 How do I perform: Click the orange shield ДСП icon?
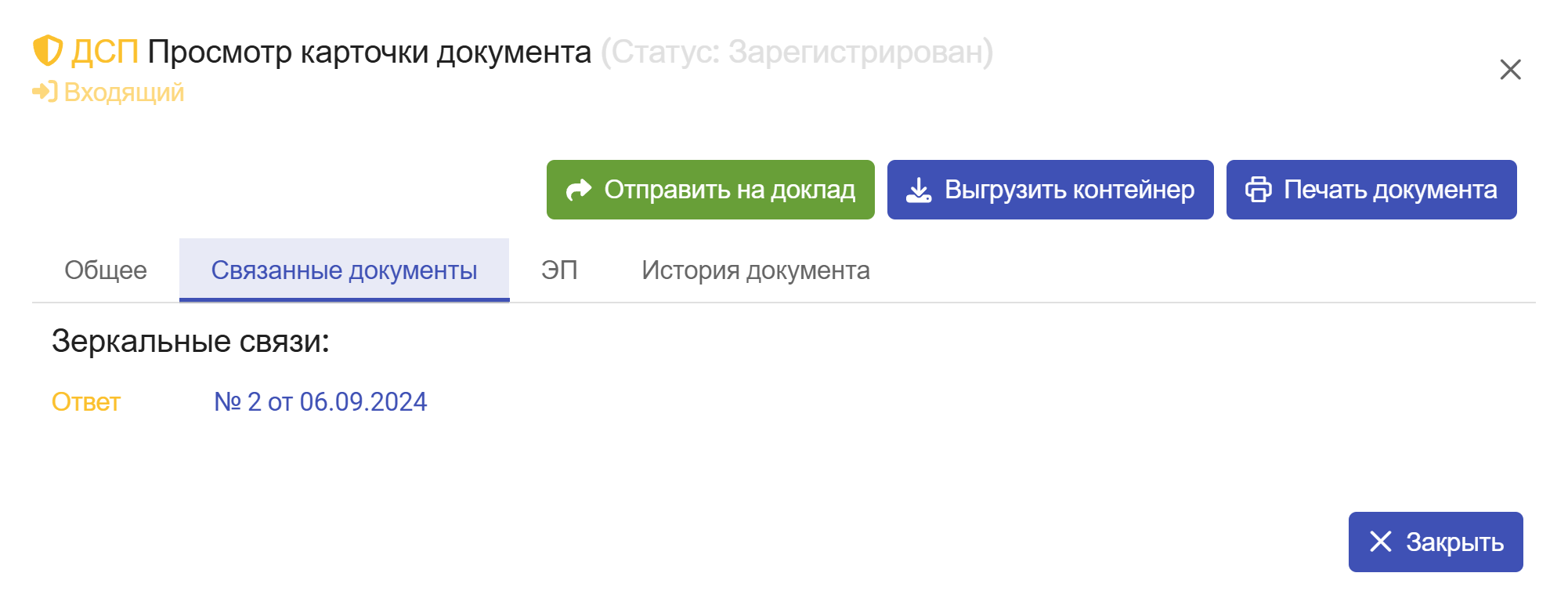(x=47, y=51)
